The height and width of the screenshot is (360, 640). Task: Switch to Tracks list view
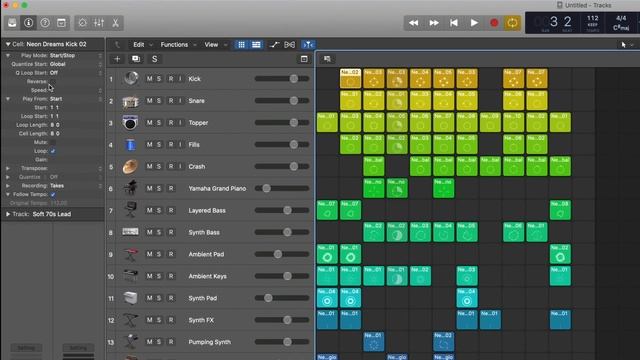256,44
